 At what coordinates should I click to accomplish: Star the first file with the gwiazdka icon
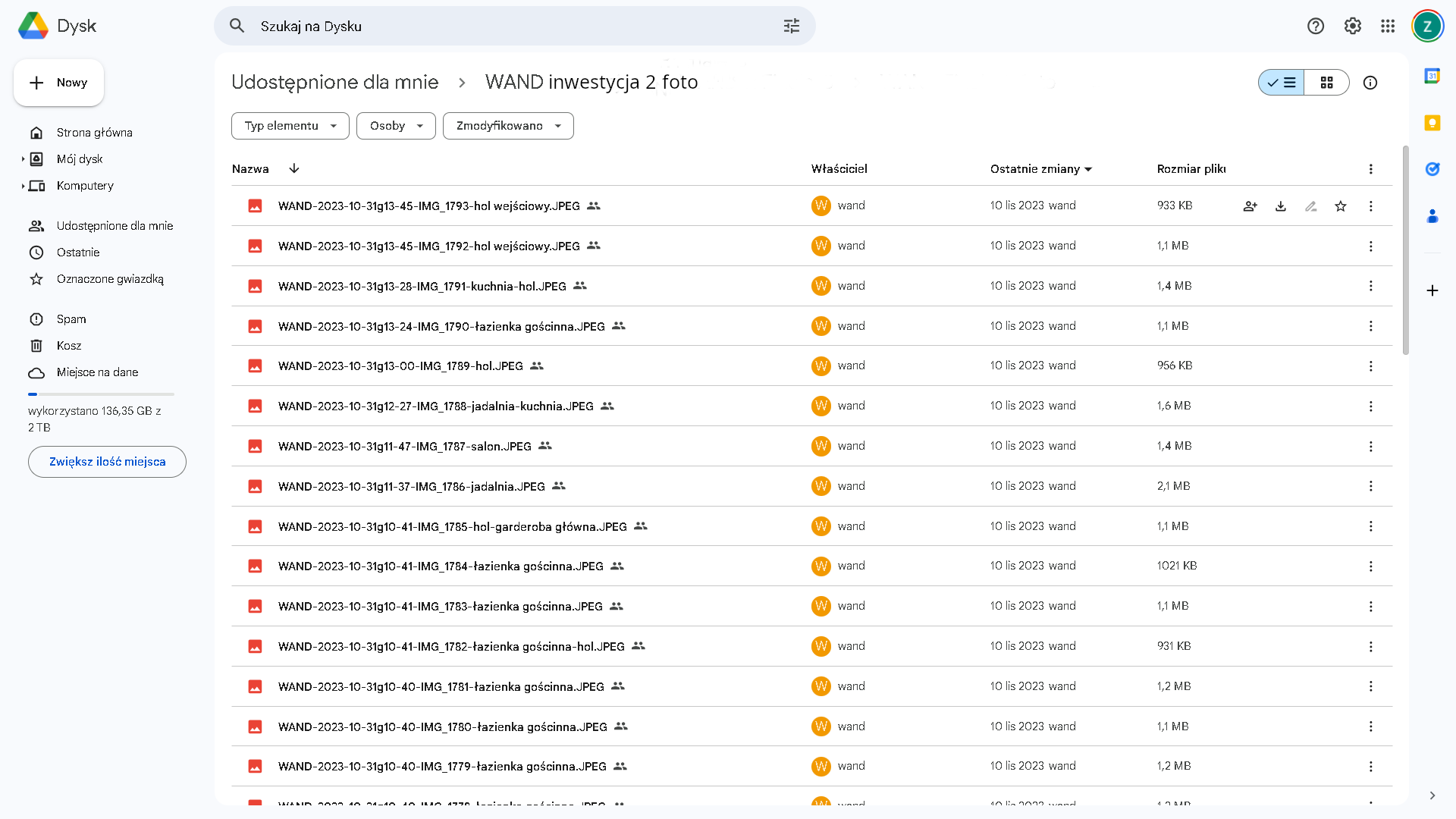point(1340,206)
